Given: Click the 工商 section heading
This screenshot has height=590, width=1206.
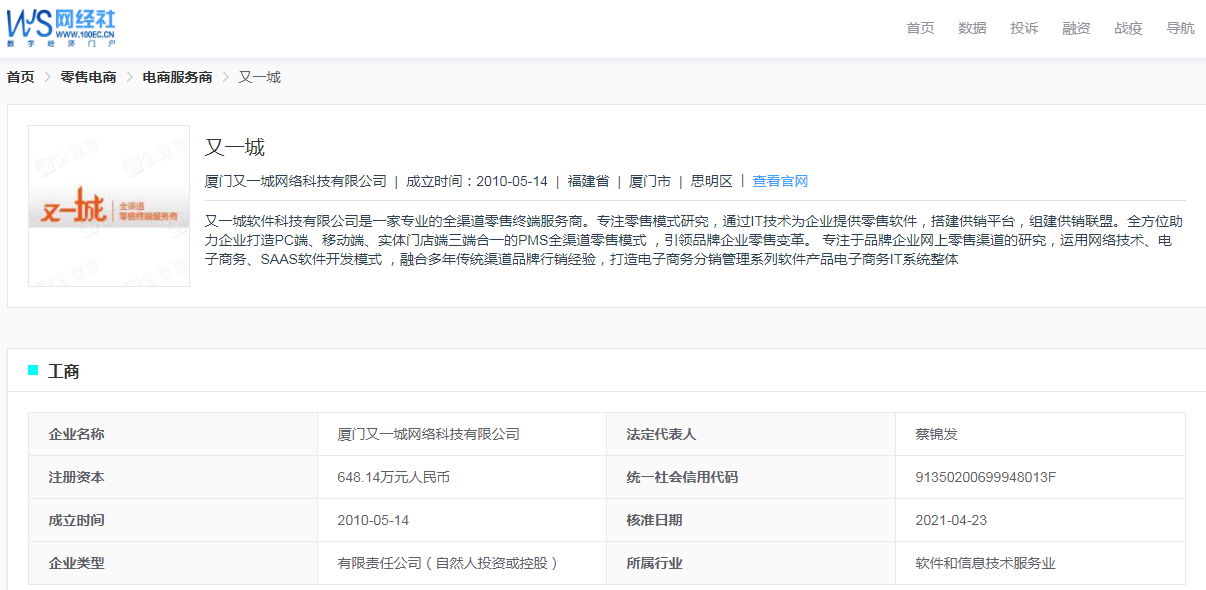Looking at the screenshot, I should tap(63, 371).
